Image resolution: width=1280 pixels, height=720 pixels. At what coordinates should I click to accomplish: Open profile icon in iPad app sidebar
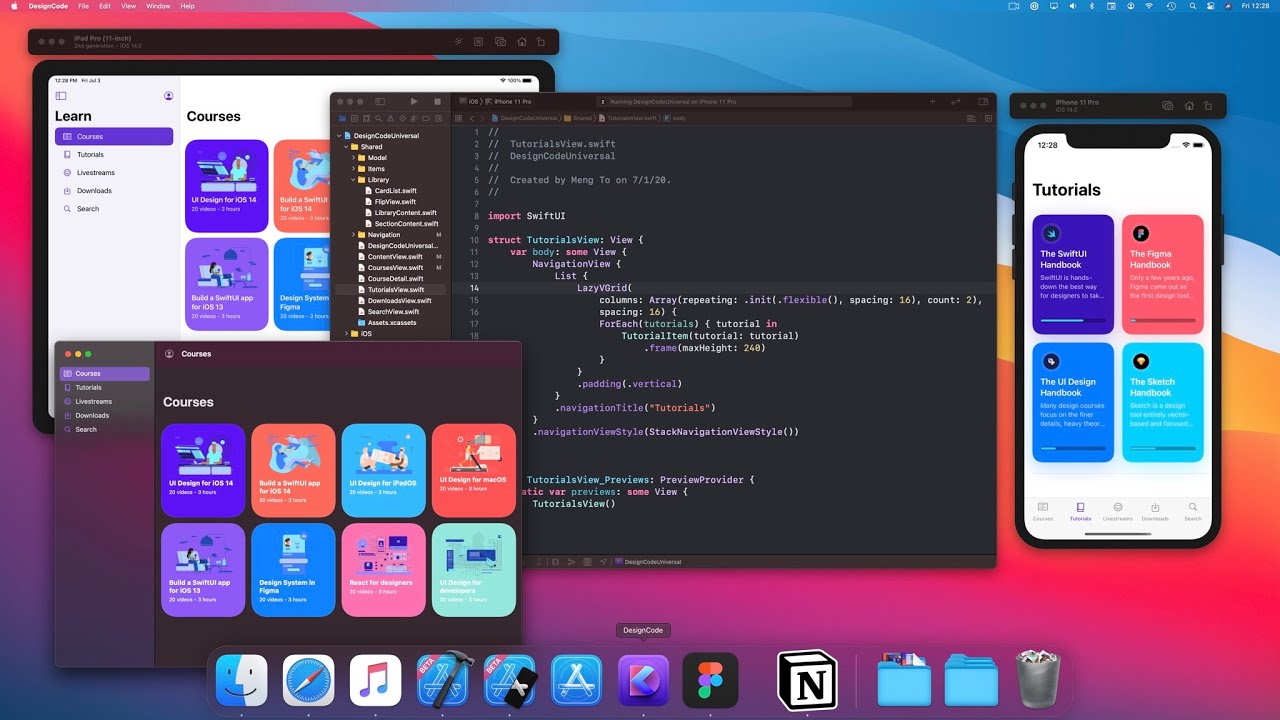pyautogui.click(x=168, y=96)
